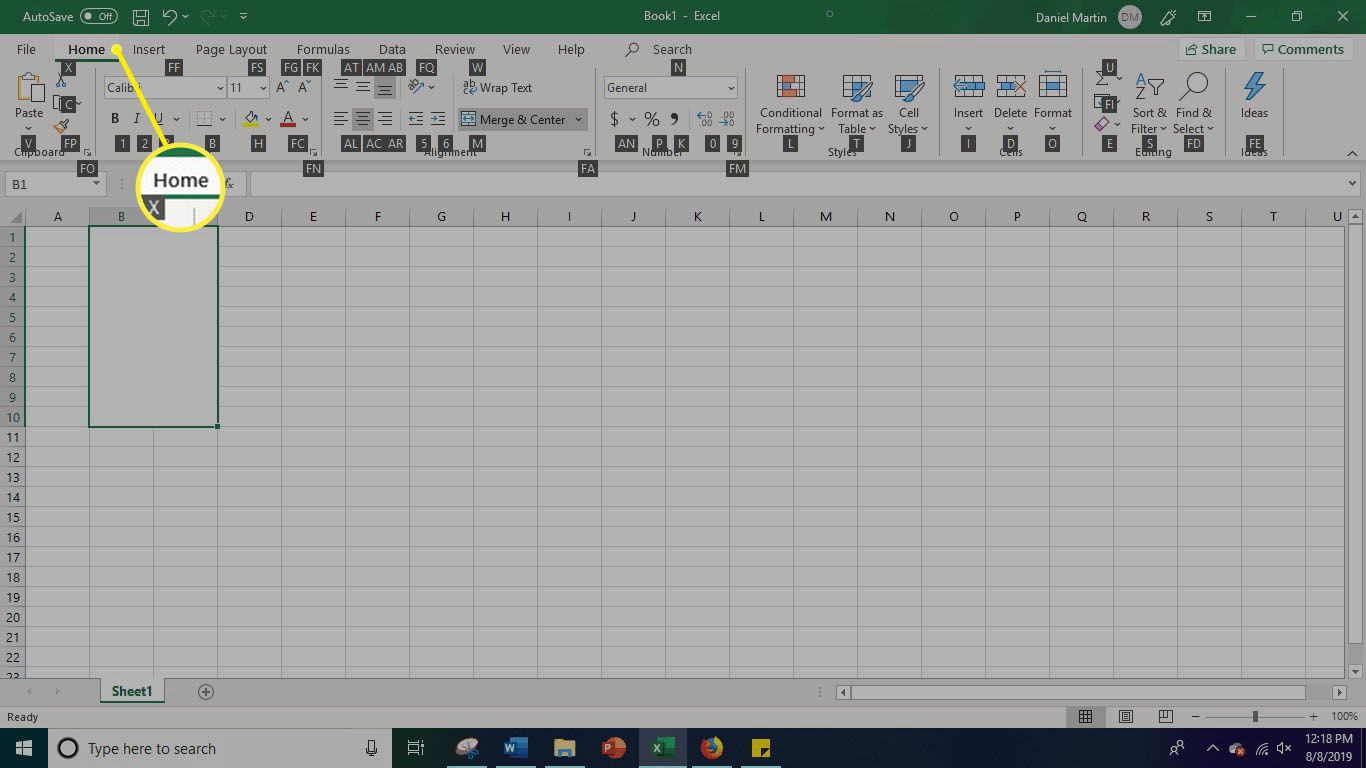The image size is (1366, 768).
Task: Click the Paste clipboard icon
Action: pos(29,88)
